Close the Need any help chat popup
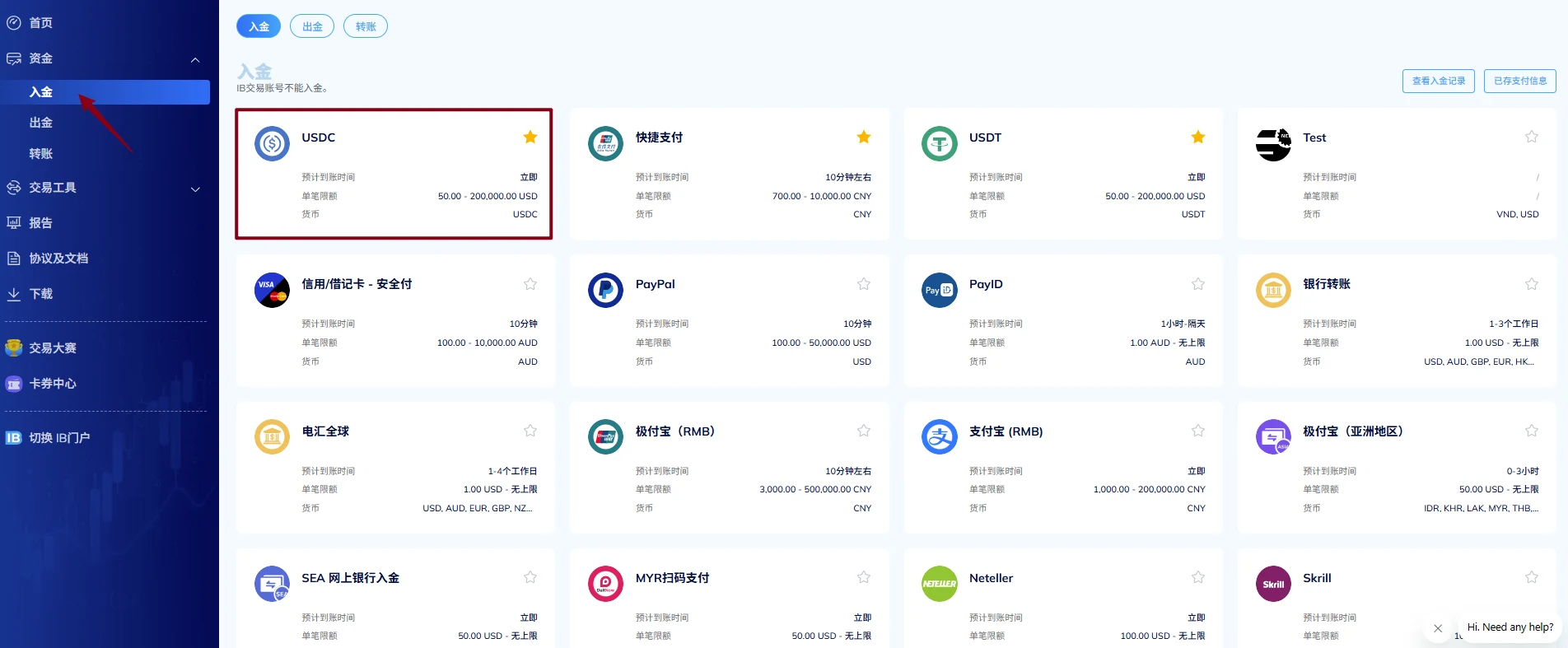This screenshot has height=648, width=1568. coord(1438,628)
